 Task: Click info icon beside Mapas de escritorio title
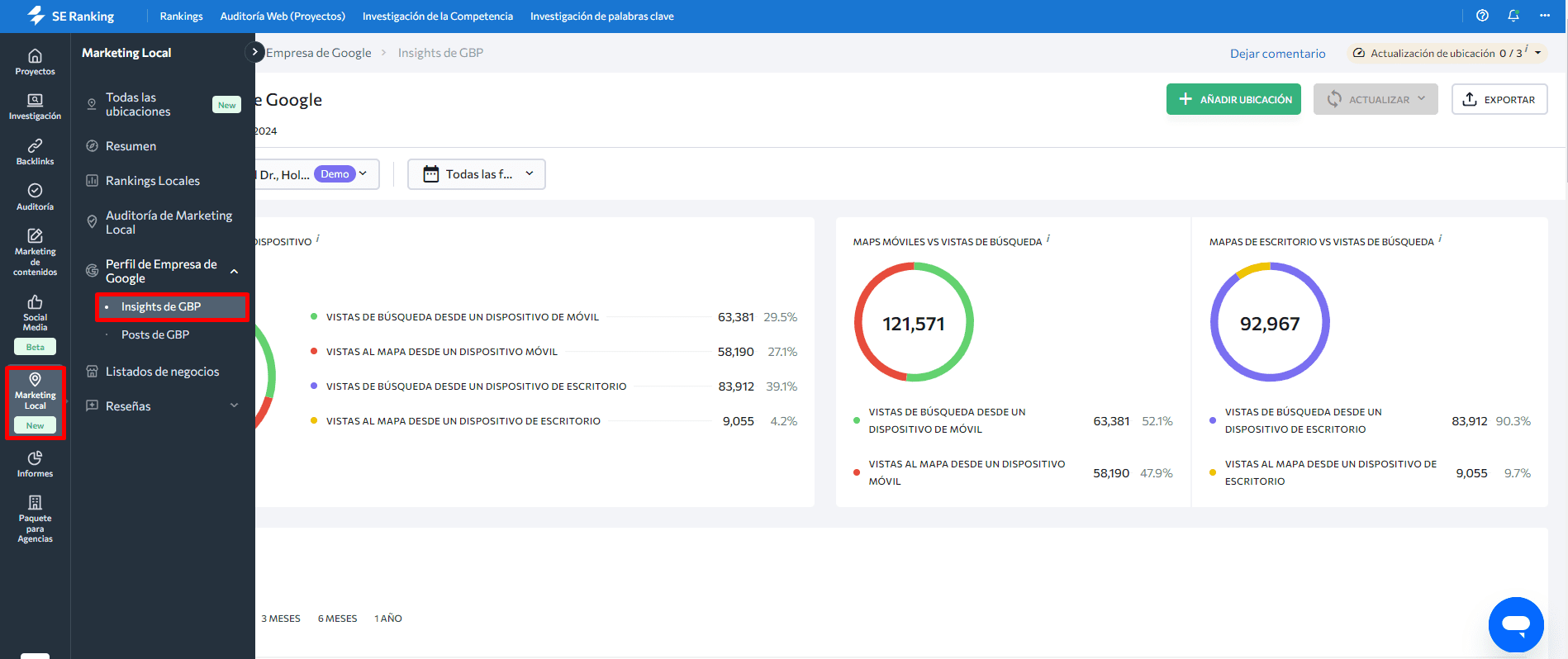(x=1440, y=239)
